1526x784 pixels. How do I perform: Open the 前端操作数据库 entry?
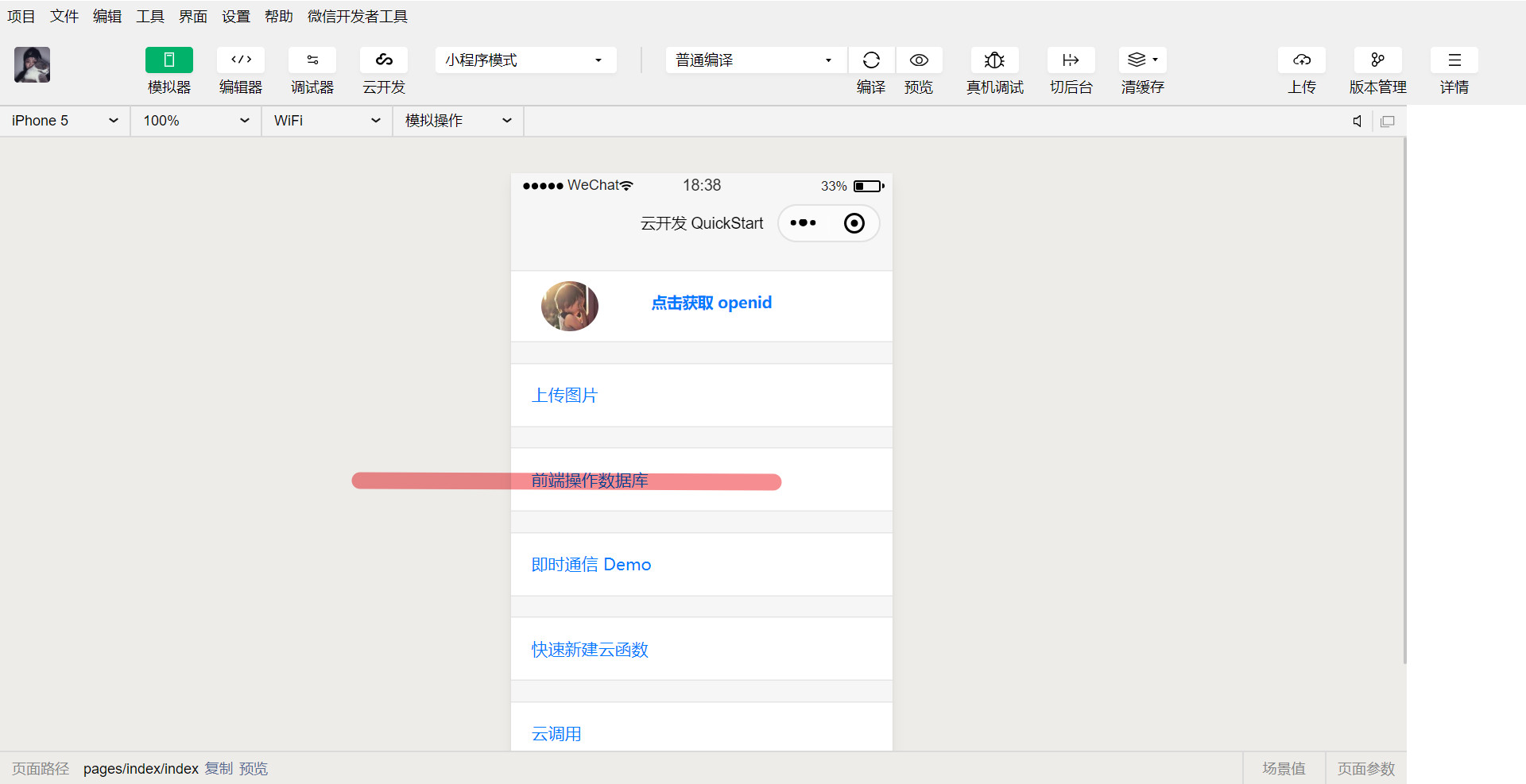(x=702, y=480)
